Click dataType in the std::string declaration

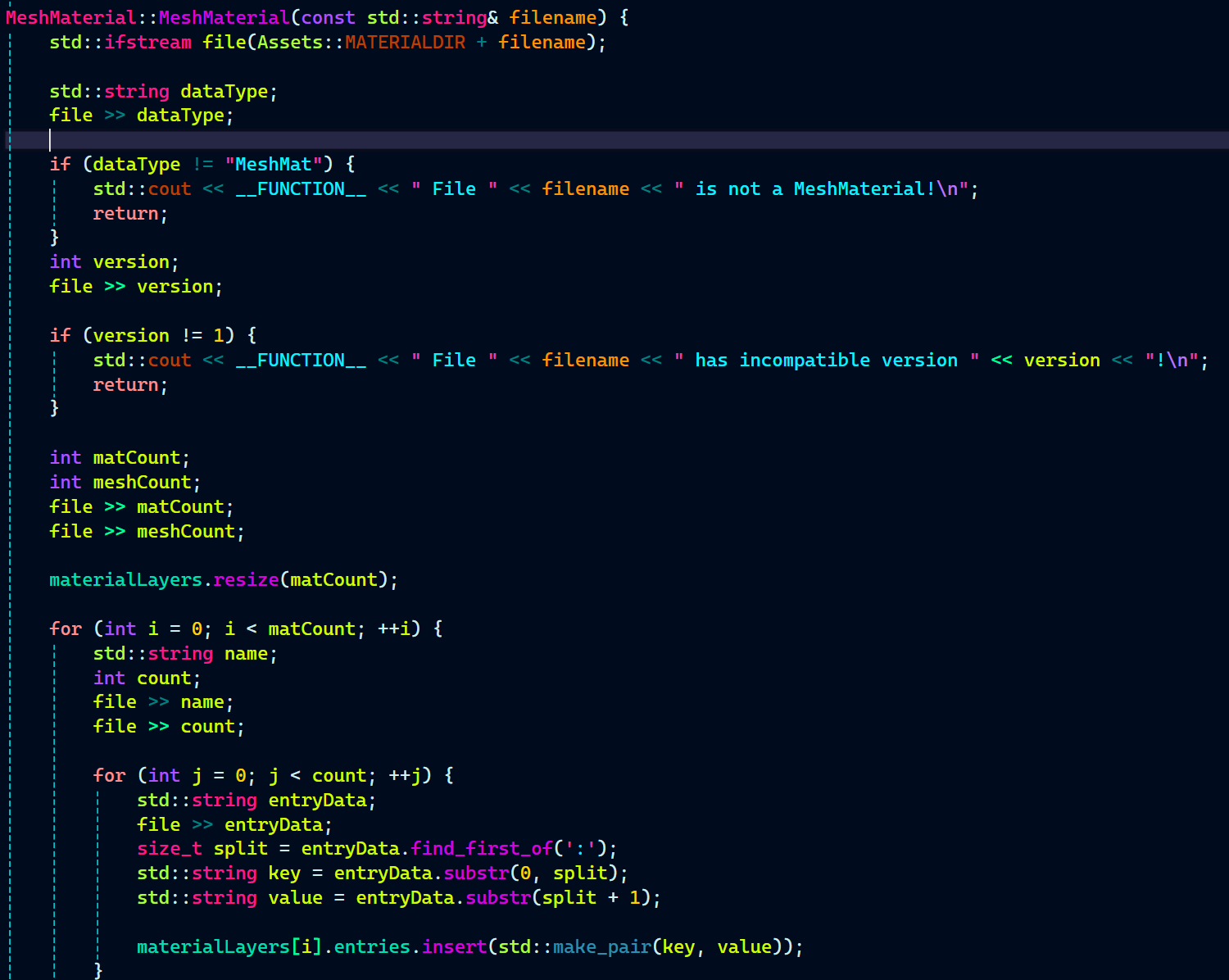point(224,92)
